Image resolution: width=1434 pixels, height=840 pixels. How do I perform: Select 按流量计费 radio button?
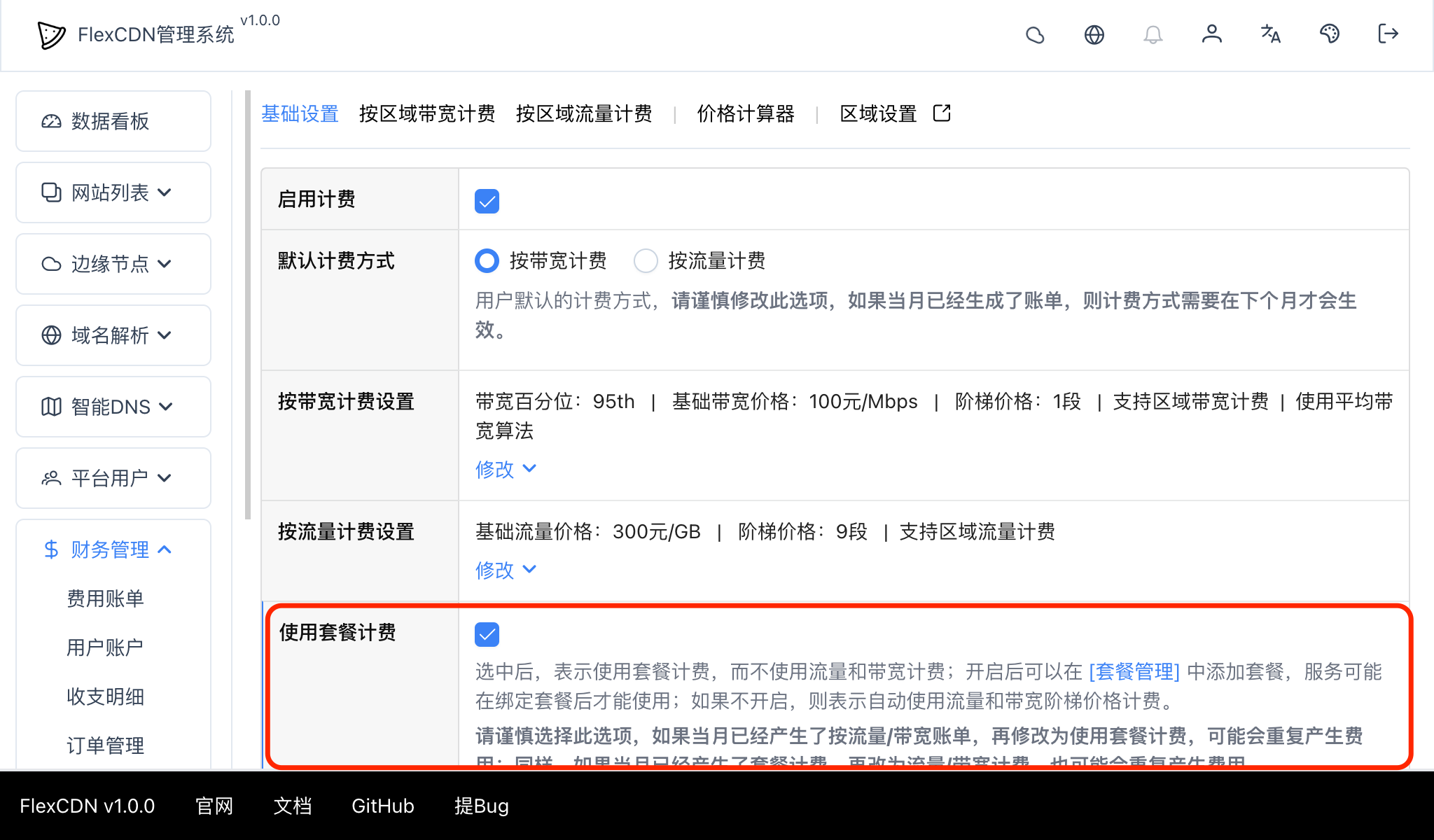(x=646, y=260)
